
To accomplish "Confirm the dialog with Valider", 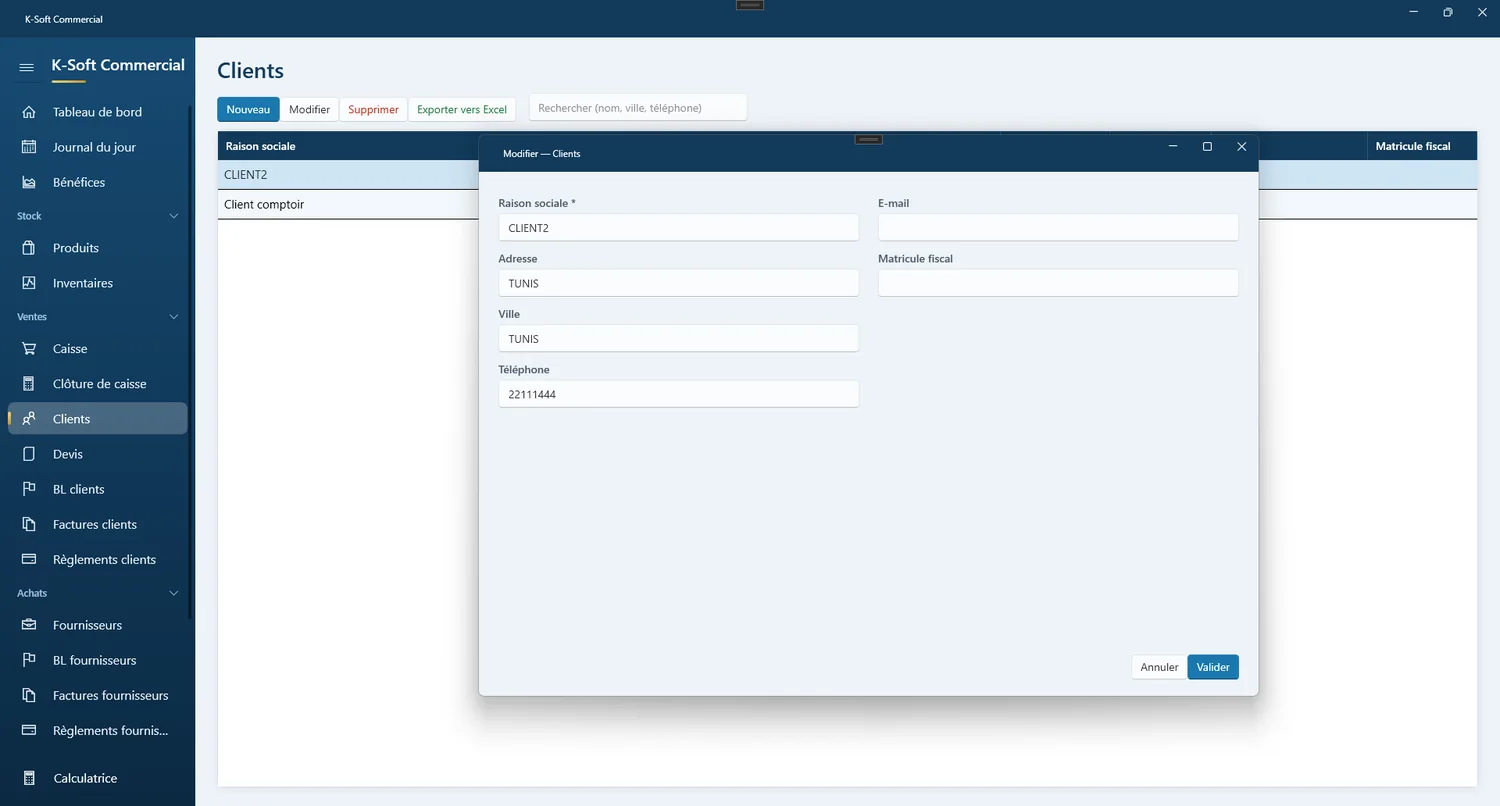I will (x=1213, y=667).
